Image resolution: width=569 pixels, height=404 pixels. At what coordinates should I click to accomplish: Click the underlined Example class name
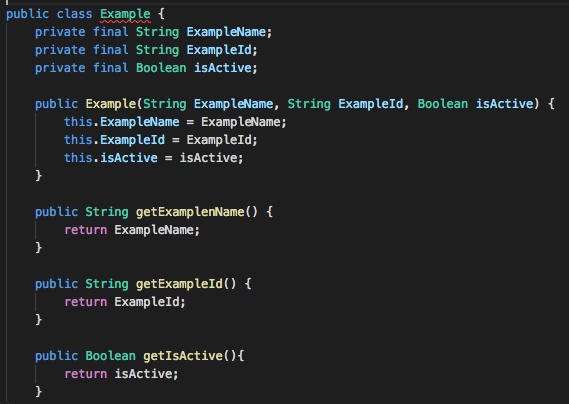click(125, 14)
